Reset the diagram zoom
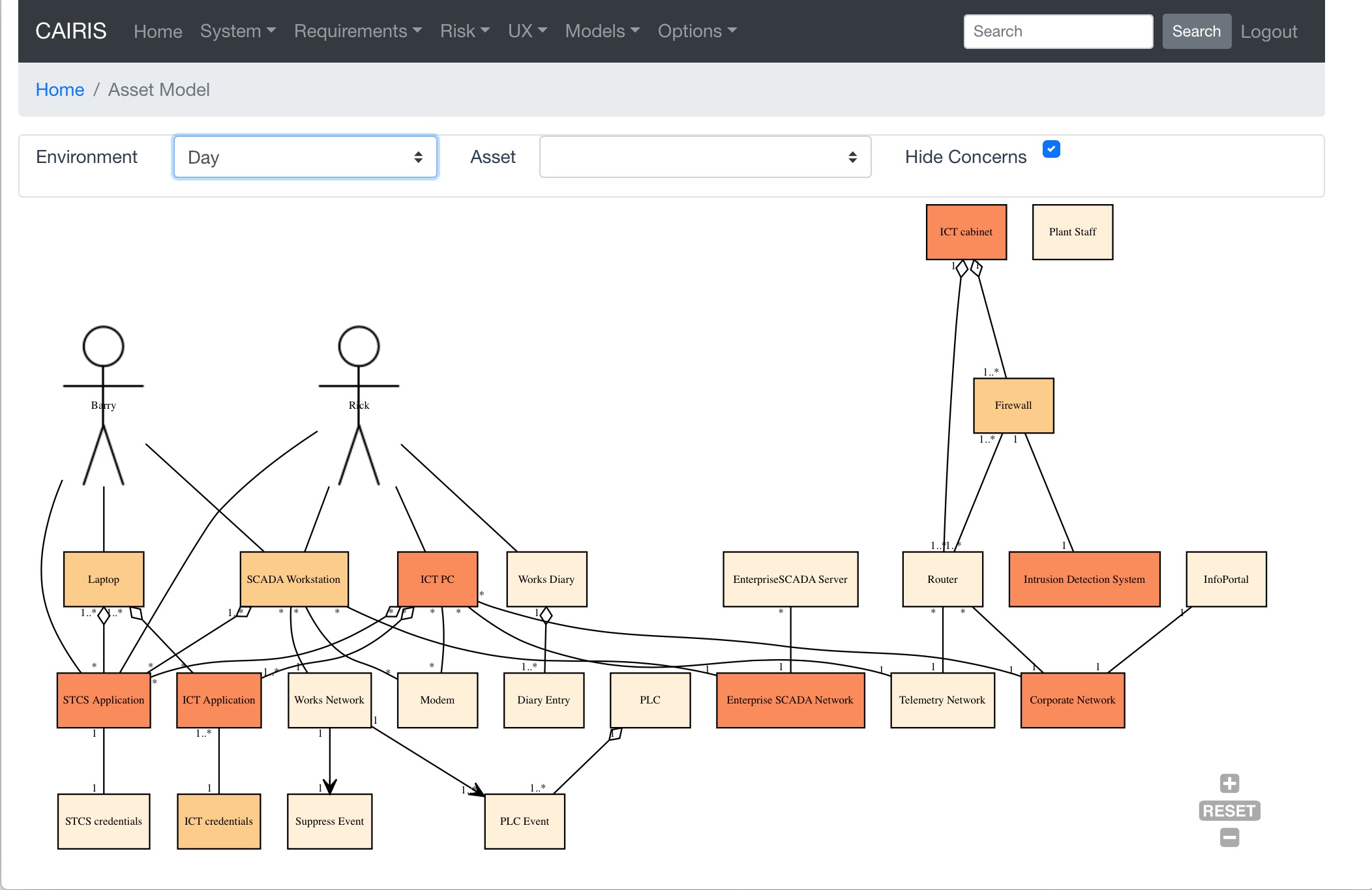The height and width of the screenshot is (890, 1372). tap(1229, 810)
